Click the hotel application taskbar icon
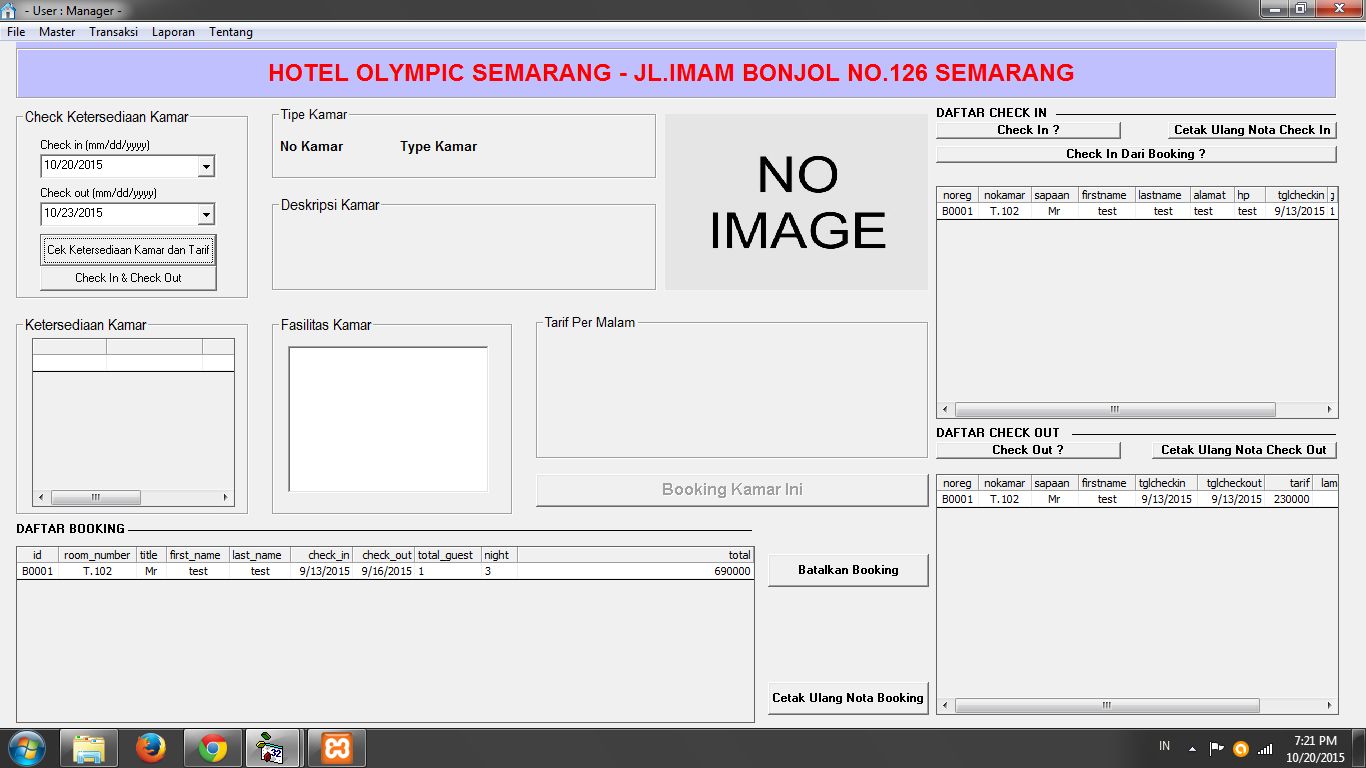This screenshot has height=768, width=1366. click(x=273, y=748)
